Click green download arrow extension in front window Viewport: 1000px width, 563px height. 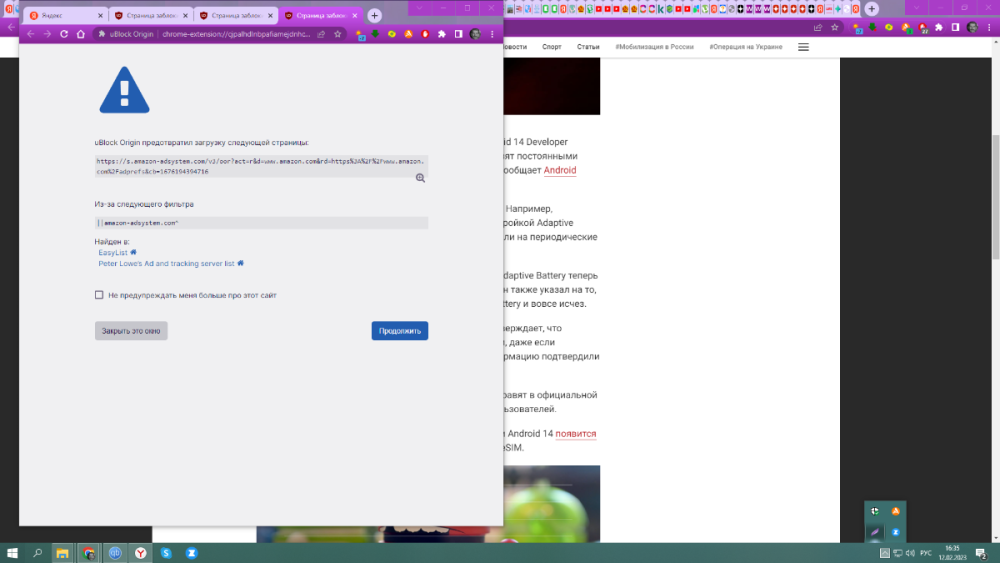click(376, 34)
